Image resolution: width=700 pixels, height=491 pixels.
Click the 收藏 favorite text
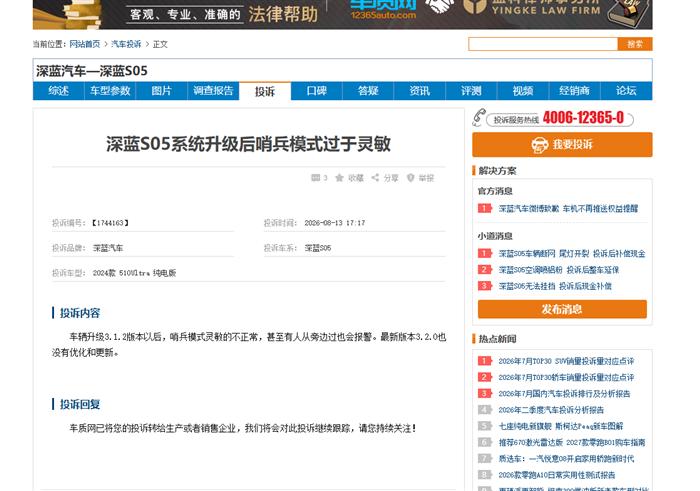coord(356,178)
